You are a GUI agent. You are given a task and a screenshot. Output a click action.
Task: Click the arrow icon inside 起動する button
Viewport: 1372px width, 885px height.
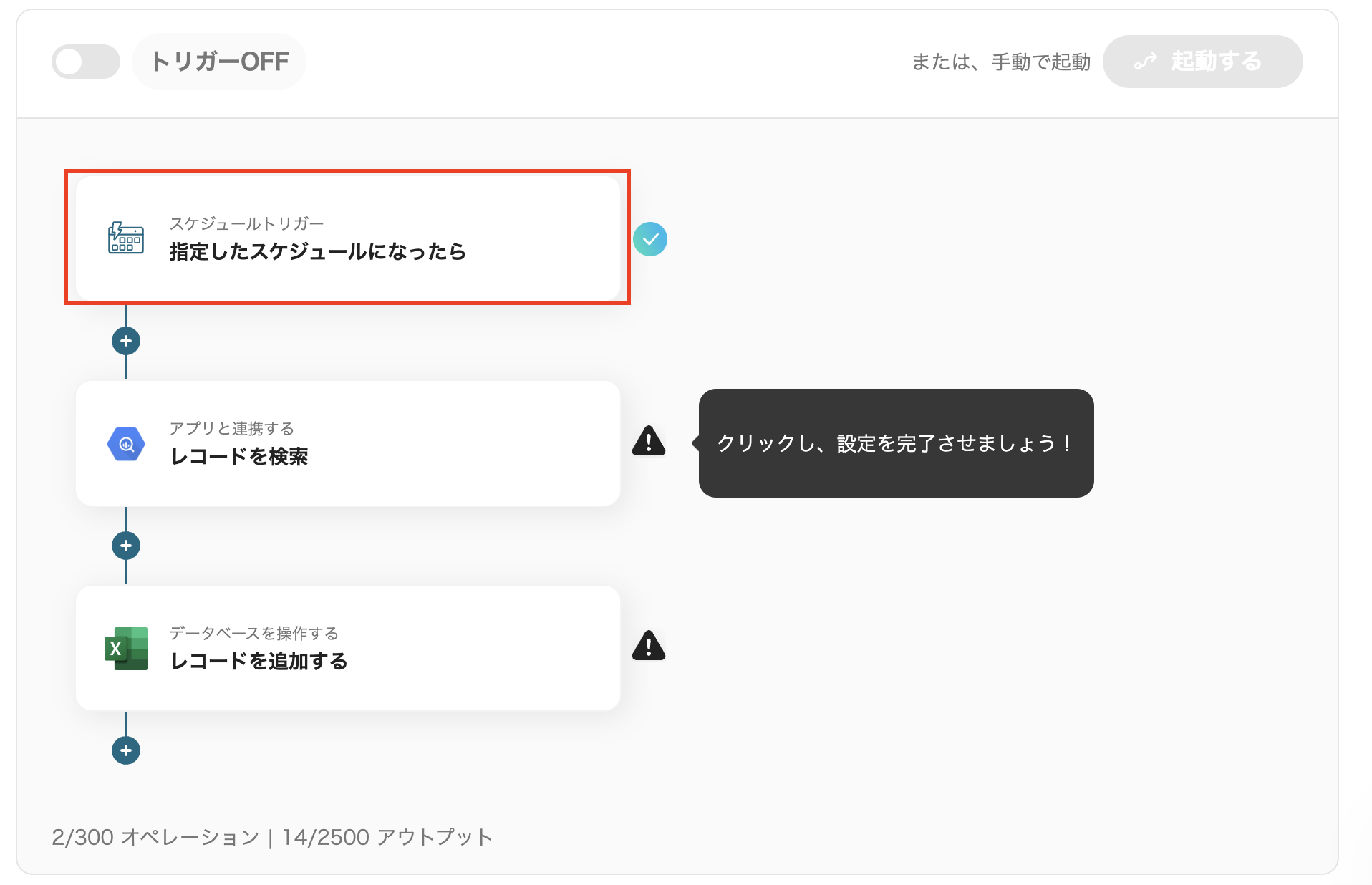1146,61
